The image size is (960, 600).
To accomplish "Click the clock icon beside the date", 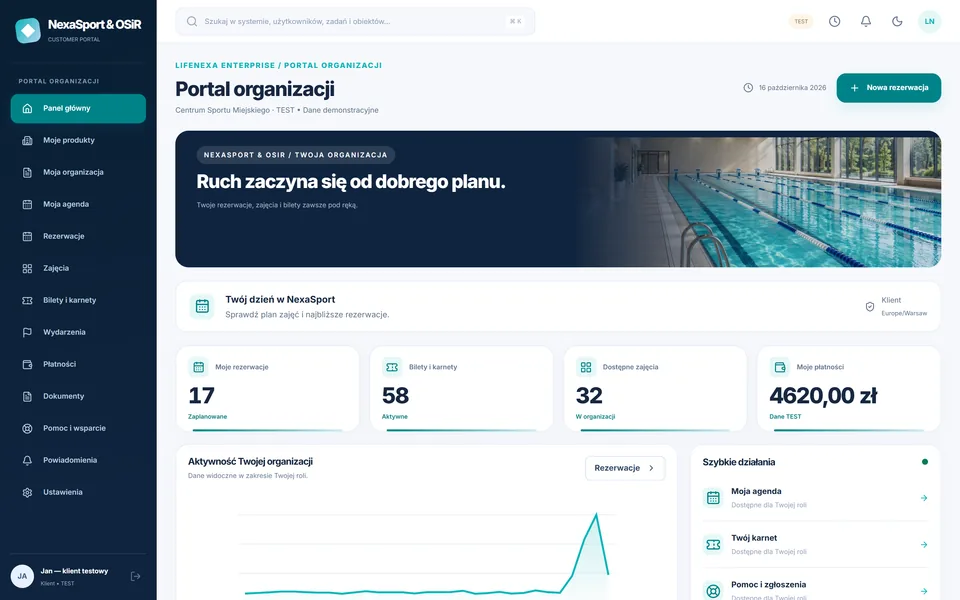I will 748,88.
